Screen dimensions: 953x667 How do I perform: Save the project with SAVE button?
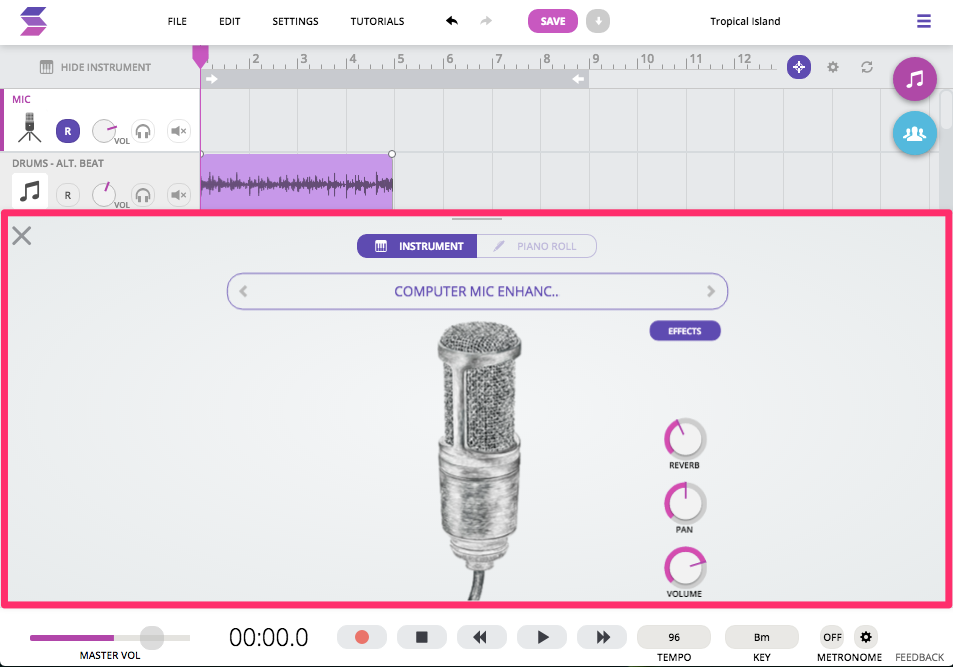click(x=552, y=21)
